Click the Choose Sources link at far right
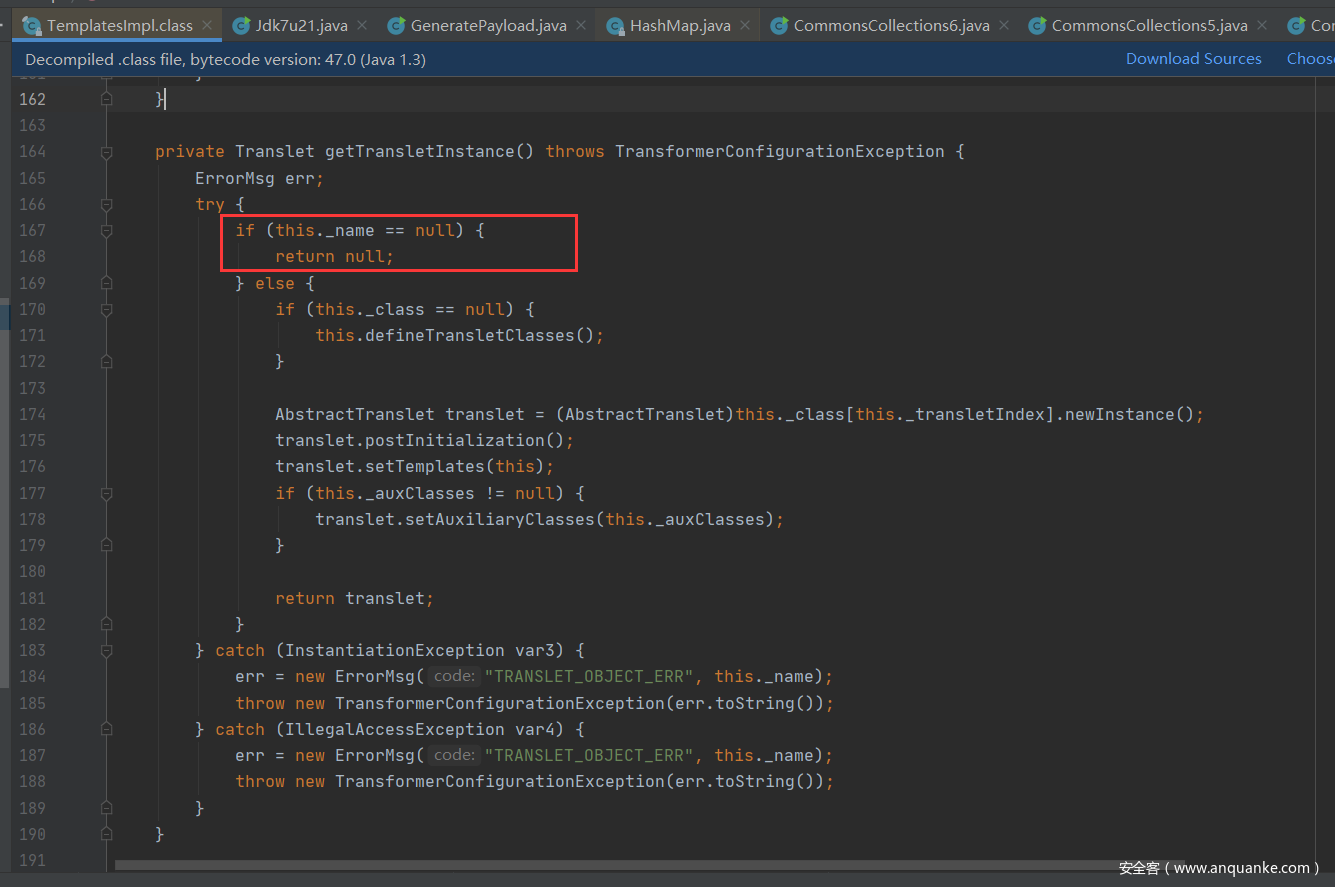Image resolution: width=1335 pixels, height=887 pixels. pyautogui.click(x=1310, y=59)
